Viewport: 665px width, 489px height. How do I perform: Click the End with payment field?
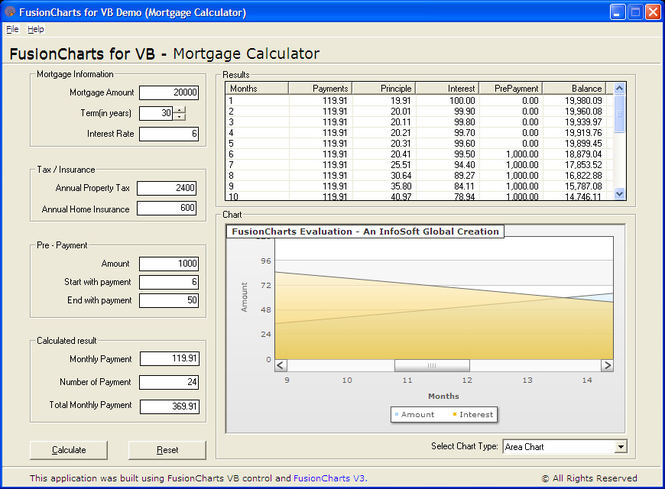pyautogui.click(x=169, y=300)
